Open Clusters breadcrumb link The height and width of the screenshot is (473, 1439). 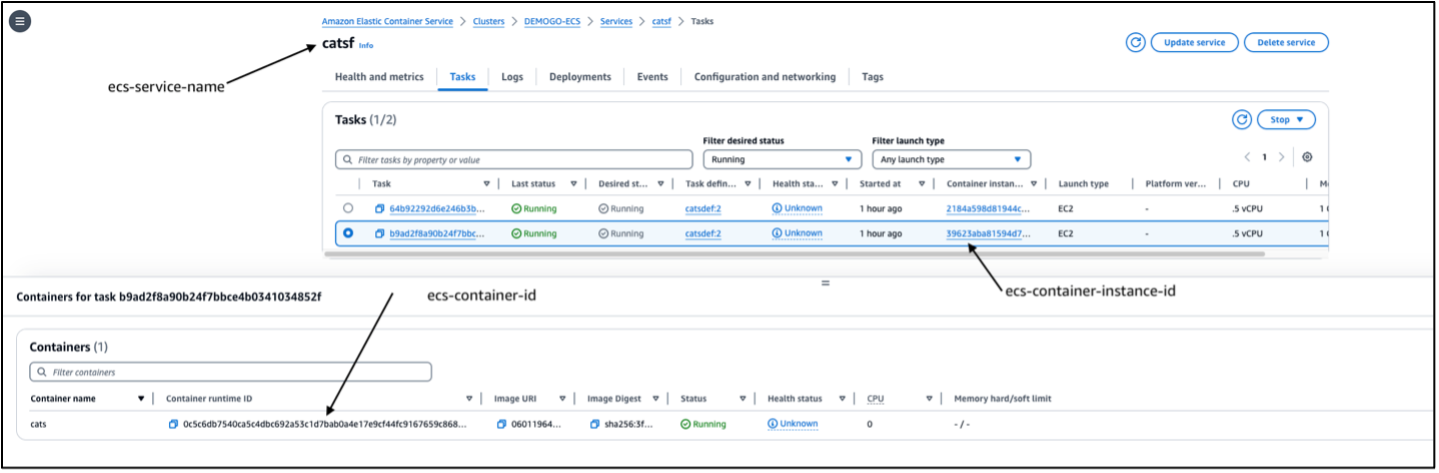(x=490, y=21)
